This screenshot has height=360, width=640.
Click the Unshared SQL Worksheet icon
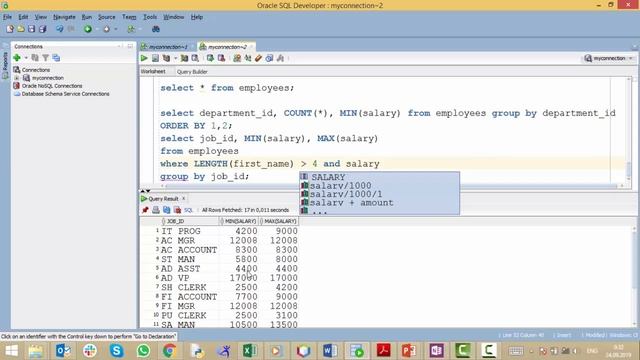237,58
